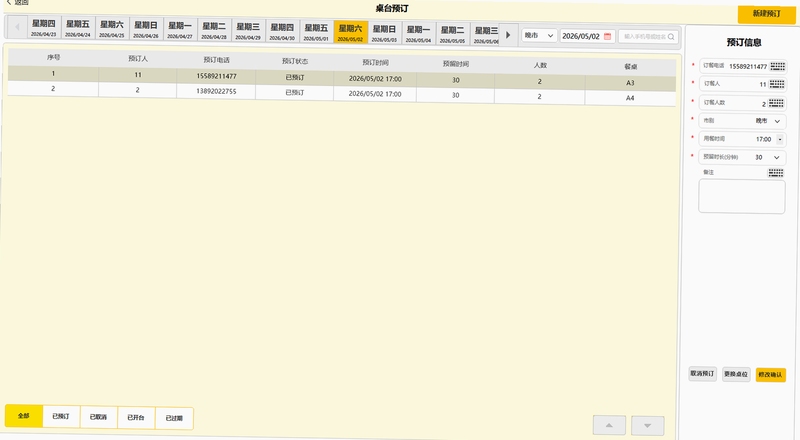800x440 pixels.
Task: Open keyboard for 备注 remarks
Action: pyautogui.click(x=776, y=173)
